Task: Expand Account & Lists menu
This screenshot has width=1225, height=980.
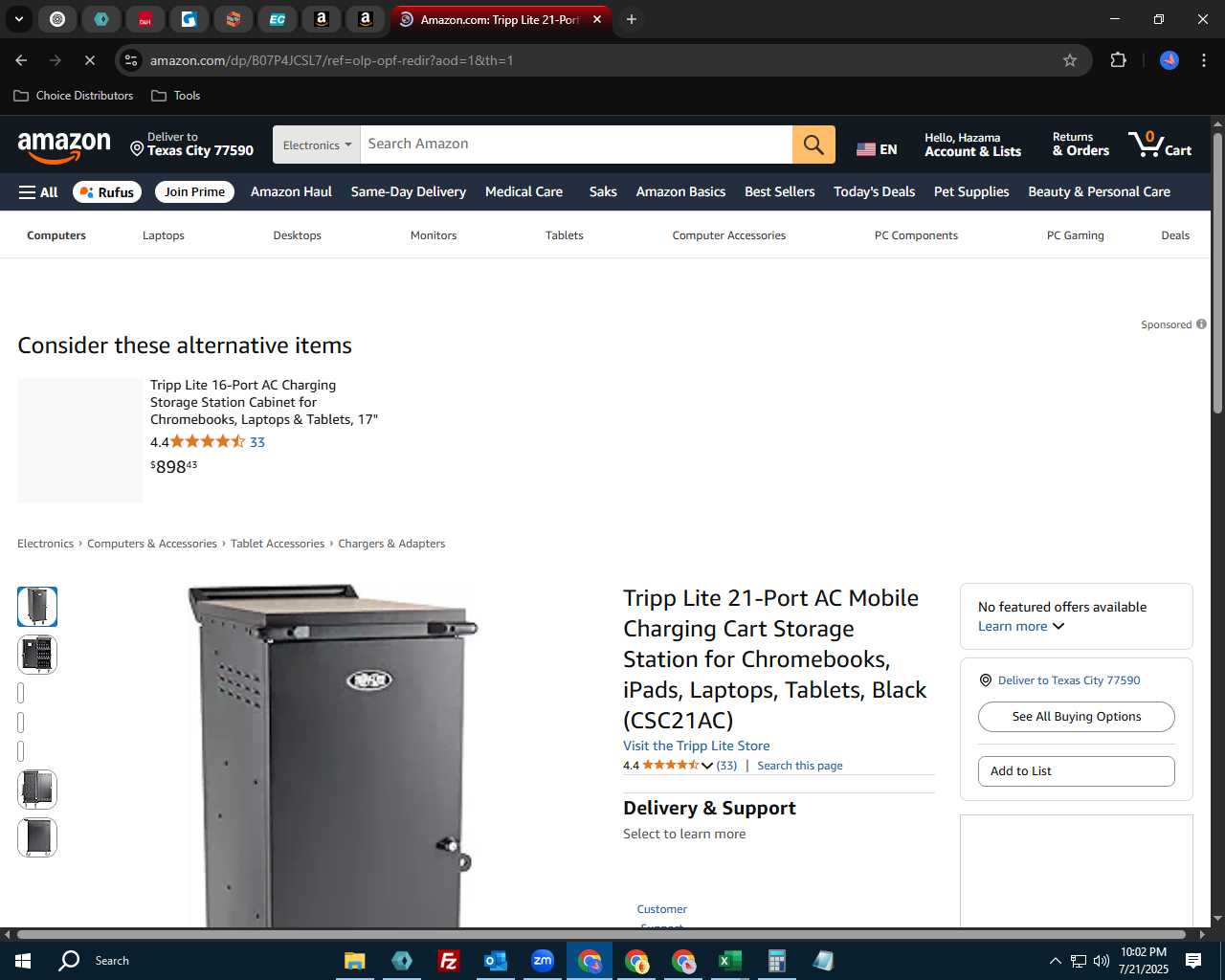Action: [x=973, y=145]
